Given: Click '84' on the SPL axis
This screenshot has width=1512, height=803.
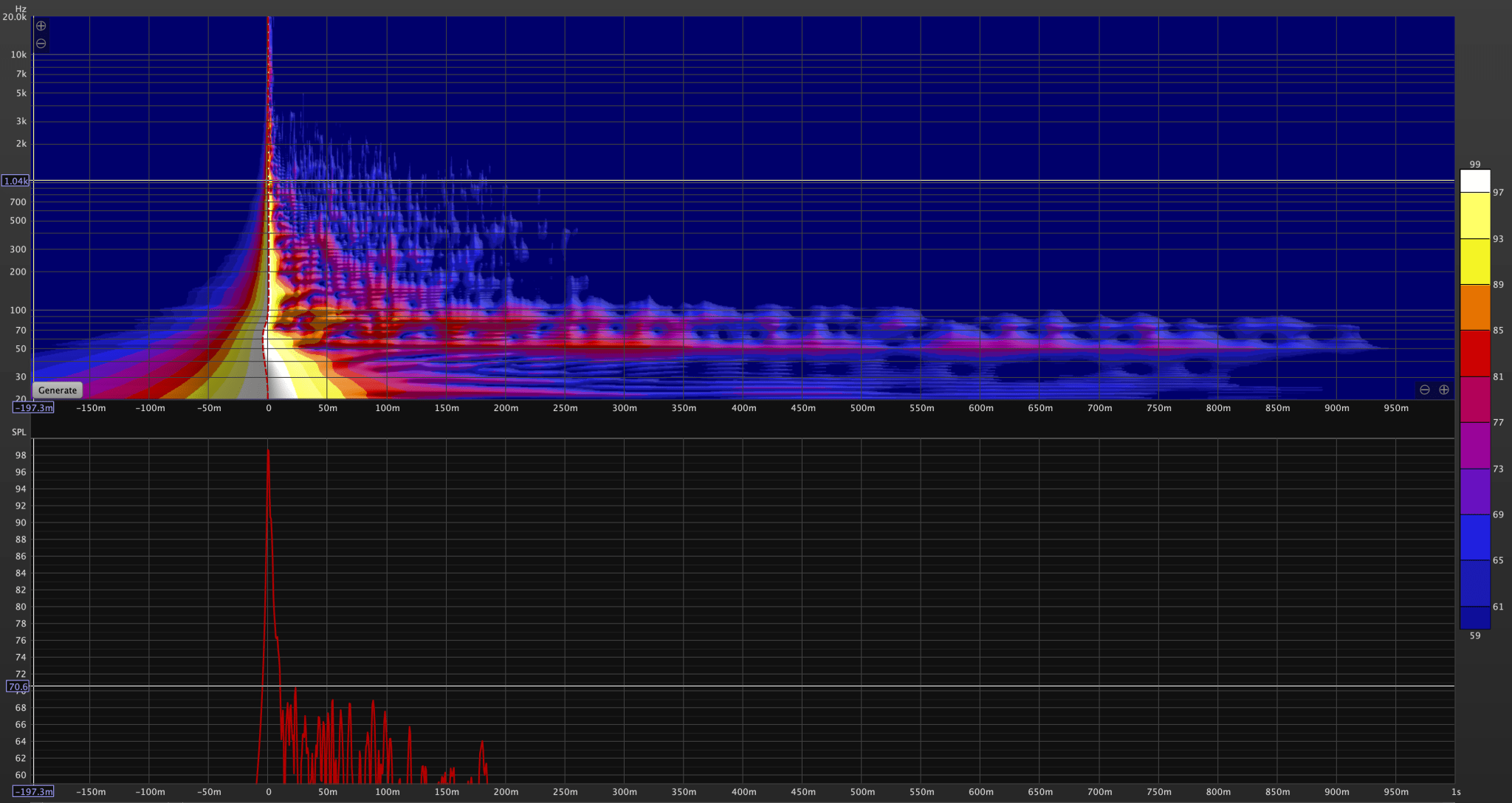Looking at the screenshot, I should (21, 573).
